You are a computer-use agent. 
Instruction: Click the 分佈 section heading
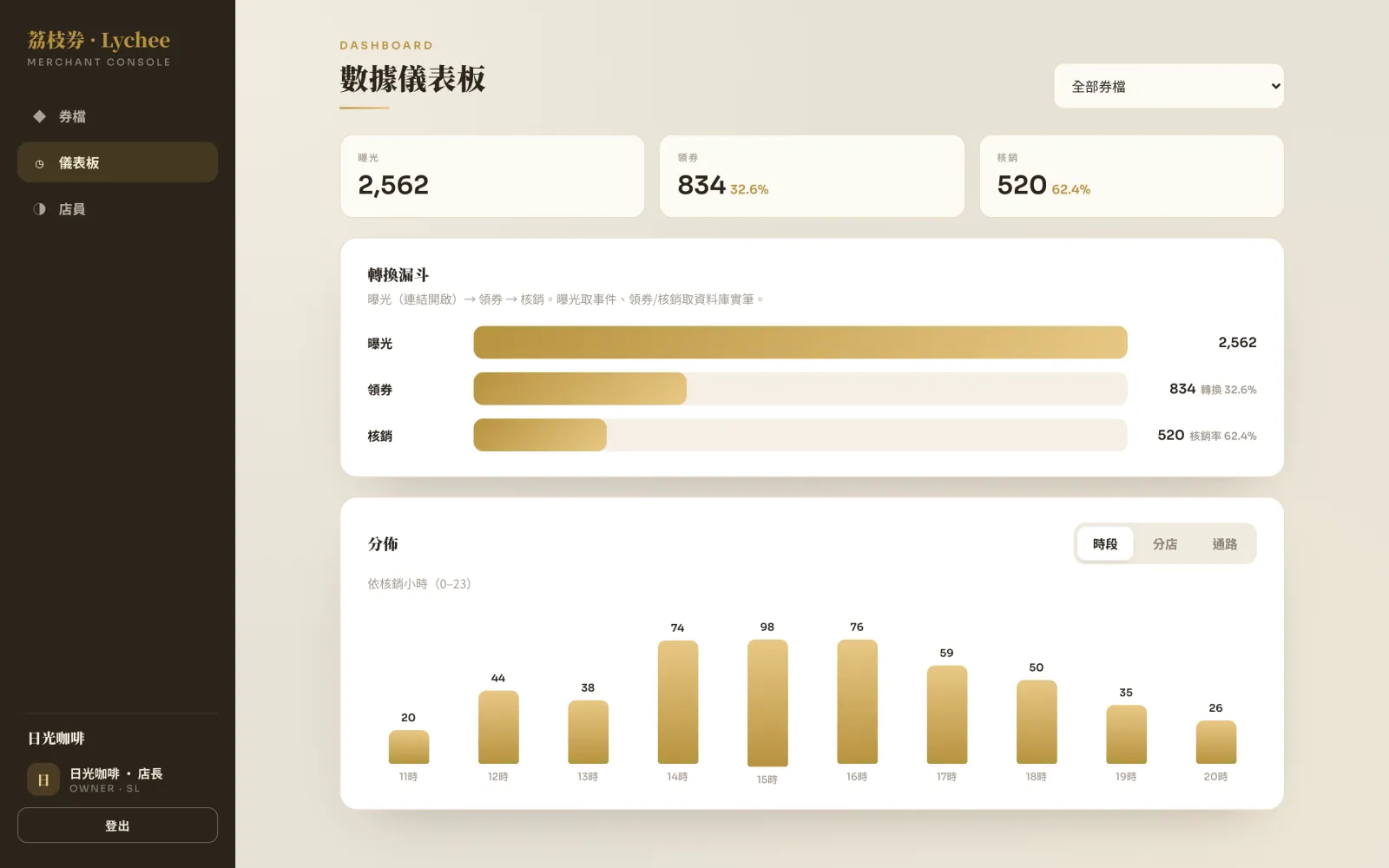383,544
